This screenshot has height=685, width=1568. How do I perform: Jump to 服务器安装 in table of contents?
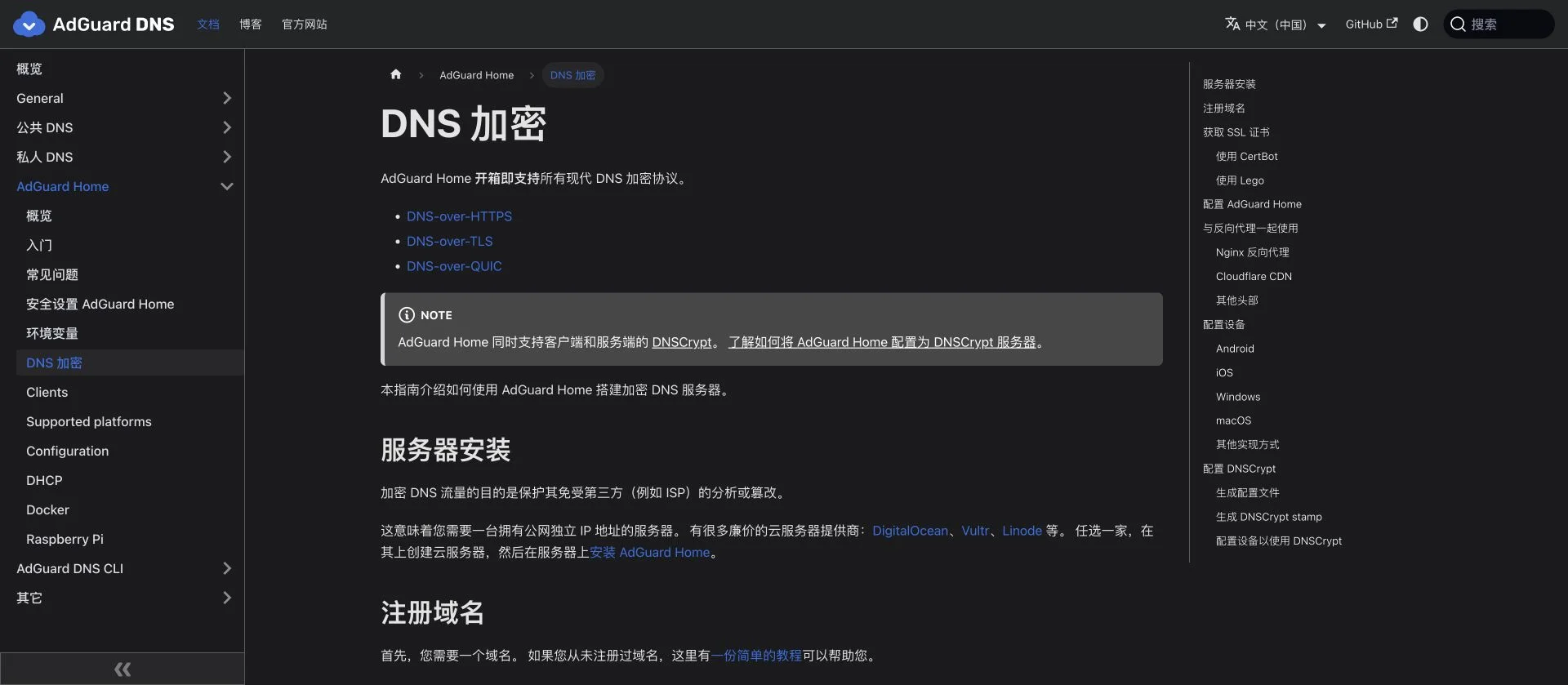(1229, 84)
